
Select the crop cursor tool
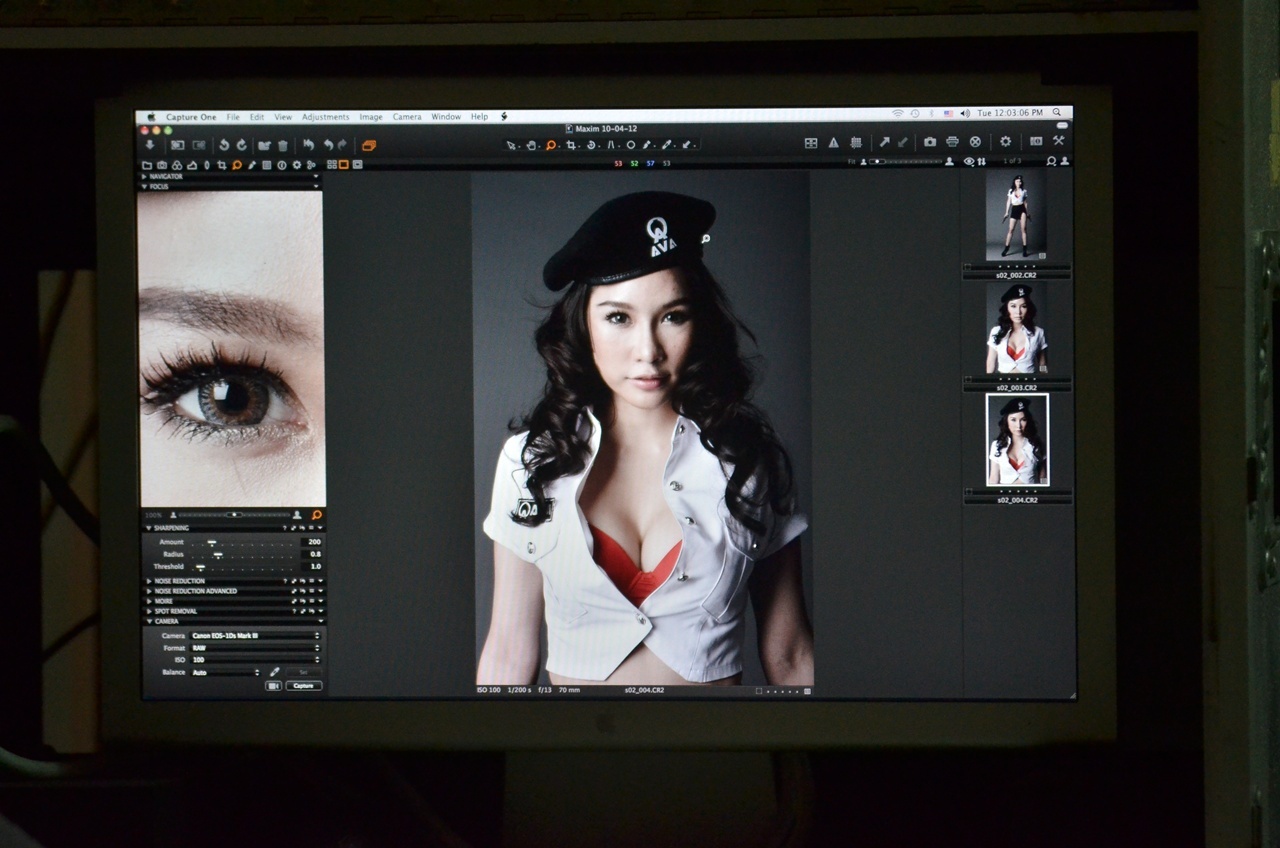571,145
